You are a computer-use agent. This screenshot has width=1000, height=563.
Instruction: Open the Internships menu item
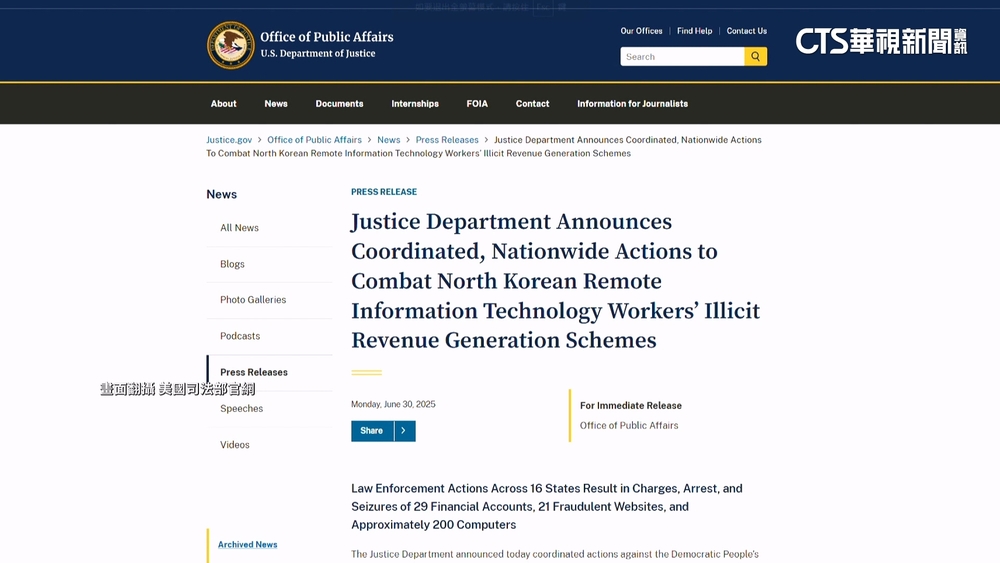pos(415,104)
